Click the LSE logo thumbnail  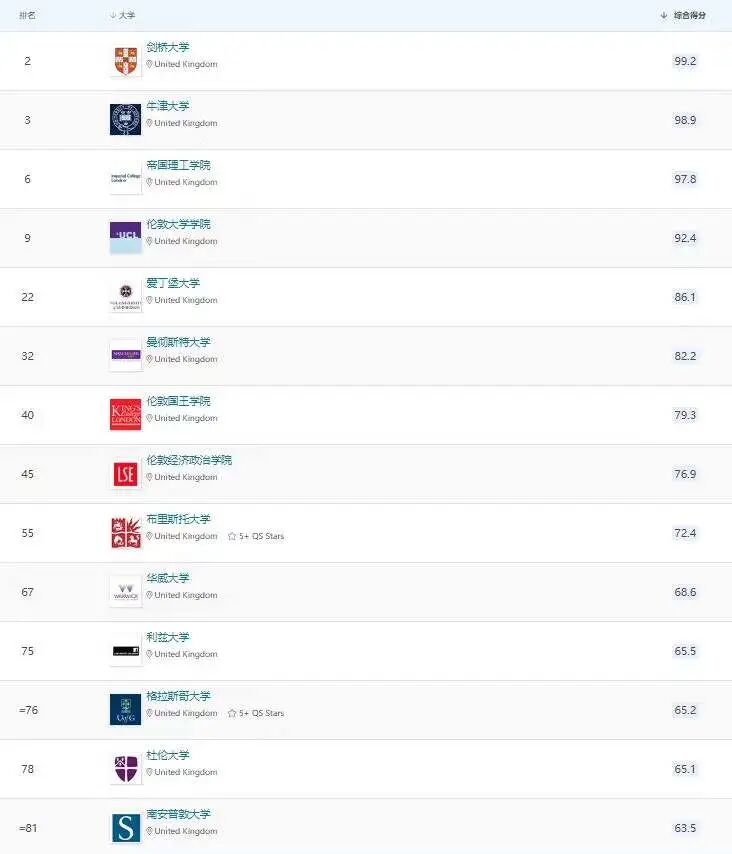124,473
